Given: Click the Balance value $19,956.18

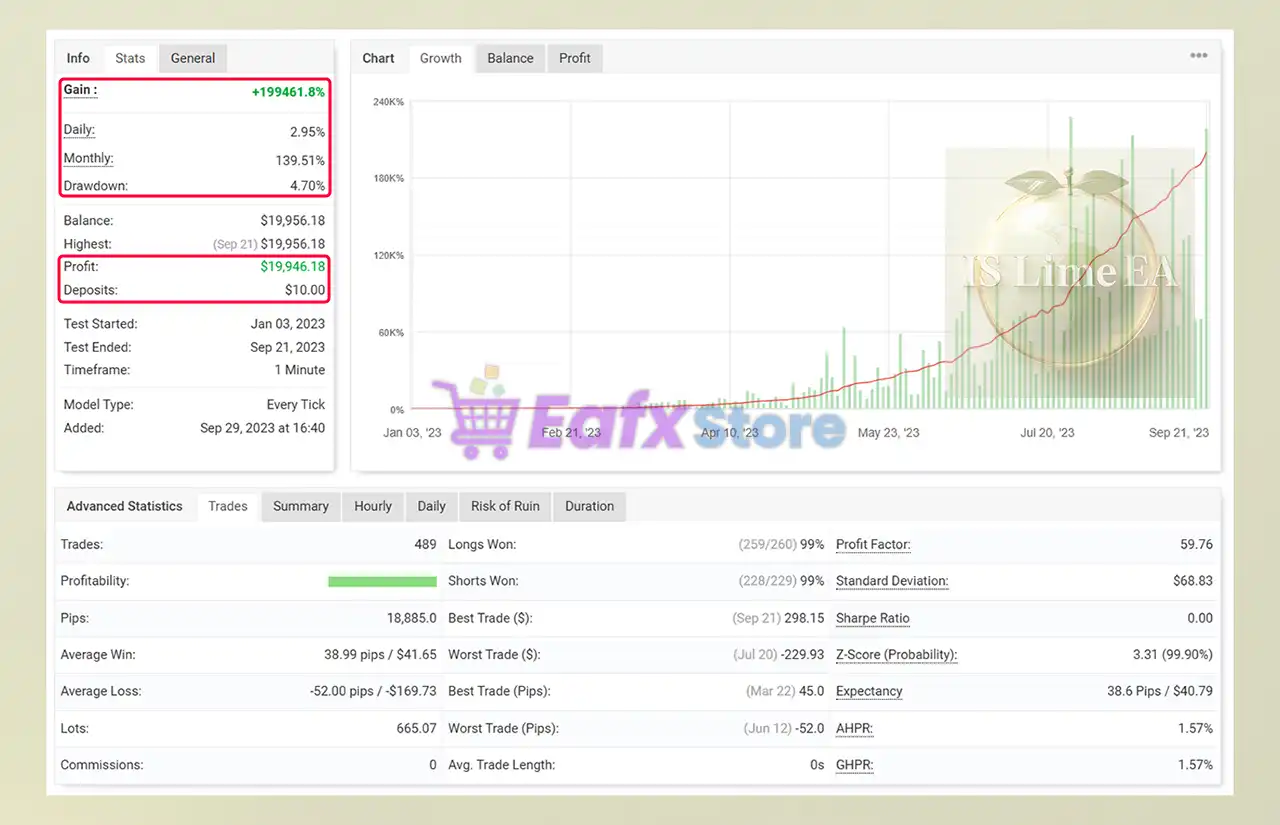Looking at the screenshot, I should [292, 221].
